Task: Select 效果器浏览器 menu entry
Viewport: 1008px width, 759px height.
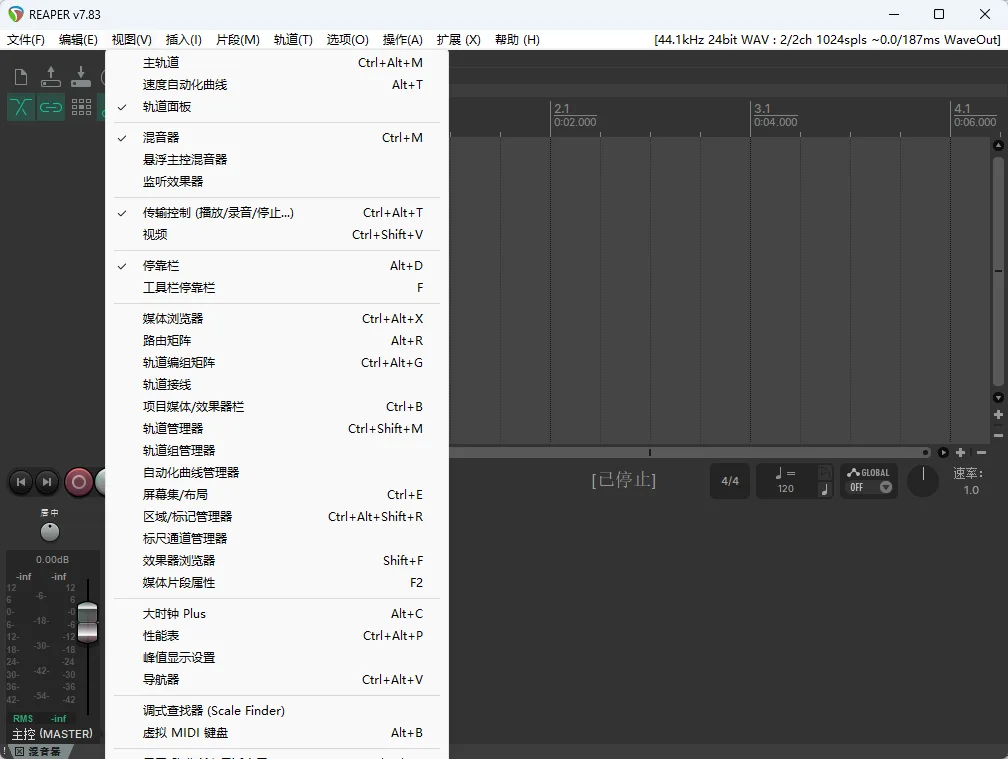Action: pyautogui.click(x=277, y=560)
